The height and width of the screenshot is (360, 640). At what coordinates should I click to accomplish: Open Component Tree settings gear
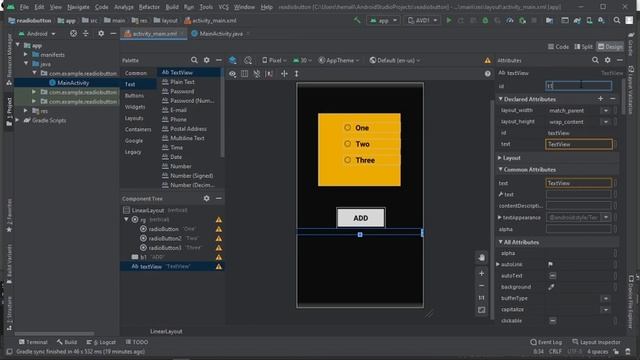(207, 198)
